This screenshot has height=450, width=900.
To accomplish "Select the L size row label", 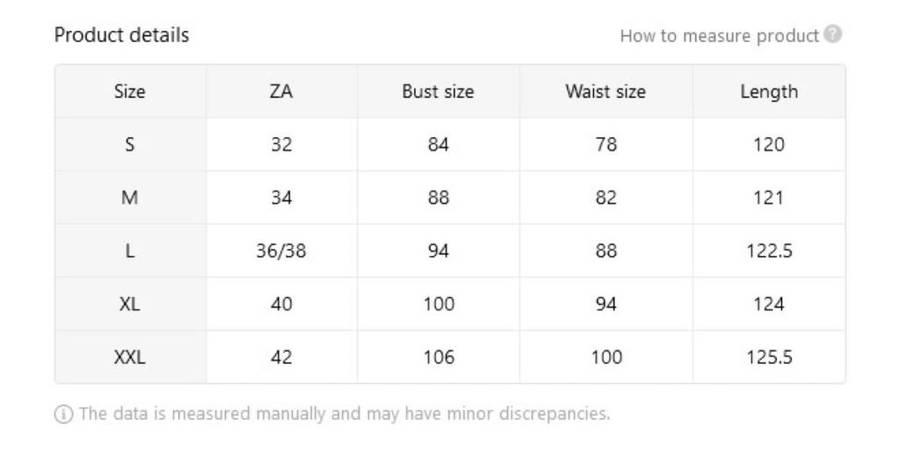I will coord(130,251).
